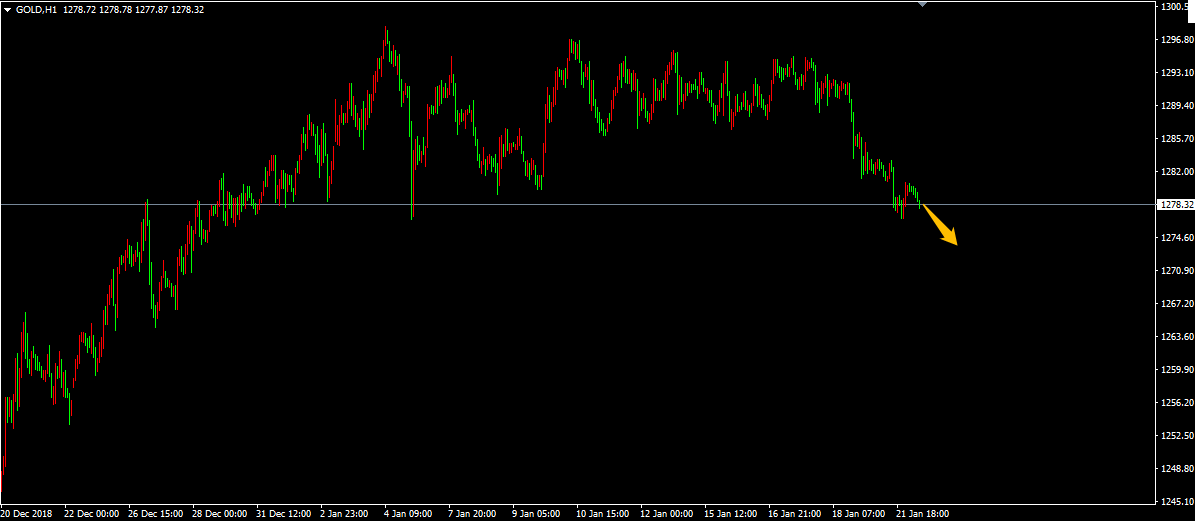
Task: Click the open price value 1278.72
Action: coord(79,10)
